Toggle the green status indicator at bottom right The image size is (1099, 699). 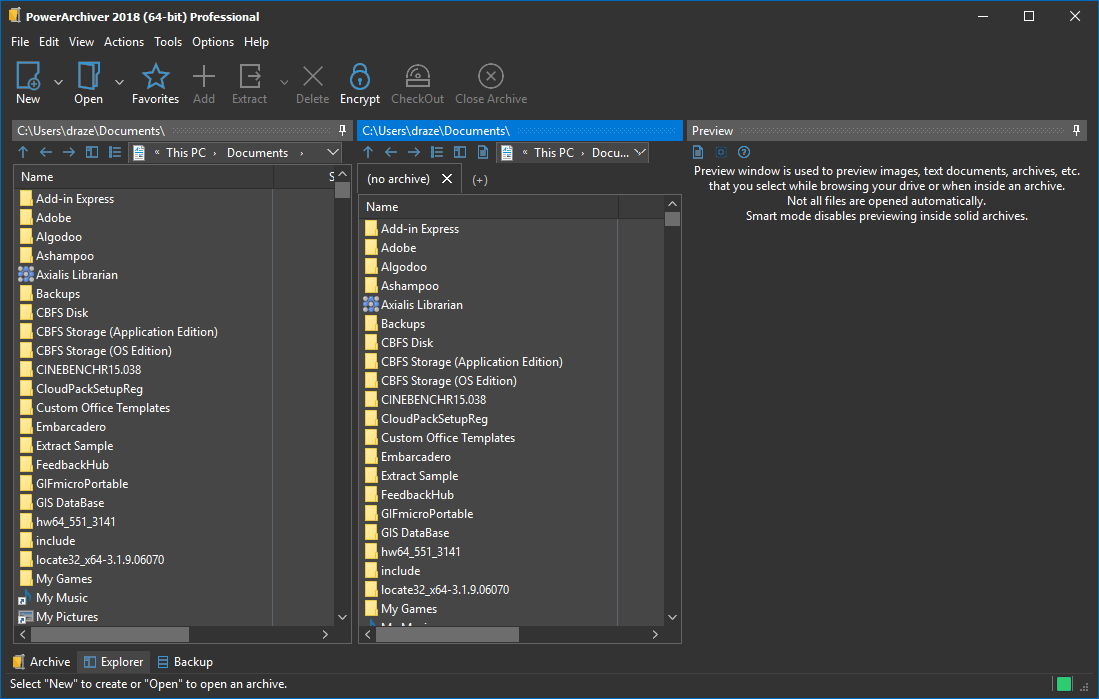coord(1064,684)
